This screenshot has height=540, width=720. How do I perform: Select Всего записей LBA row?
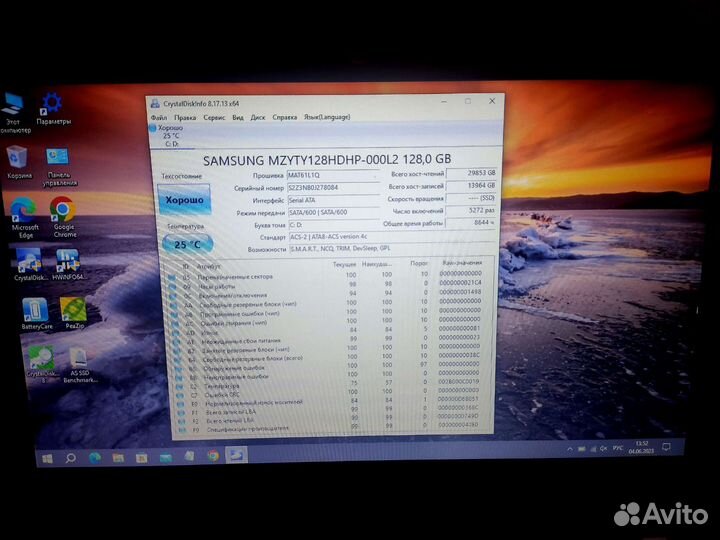tap(330, 412)
